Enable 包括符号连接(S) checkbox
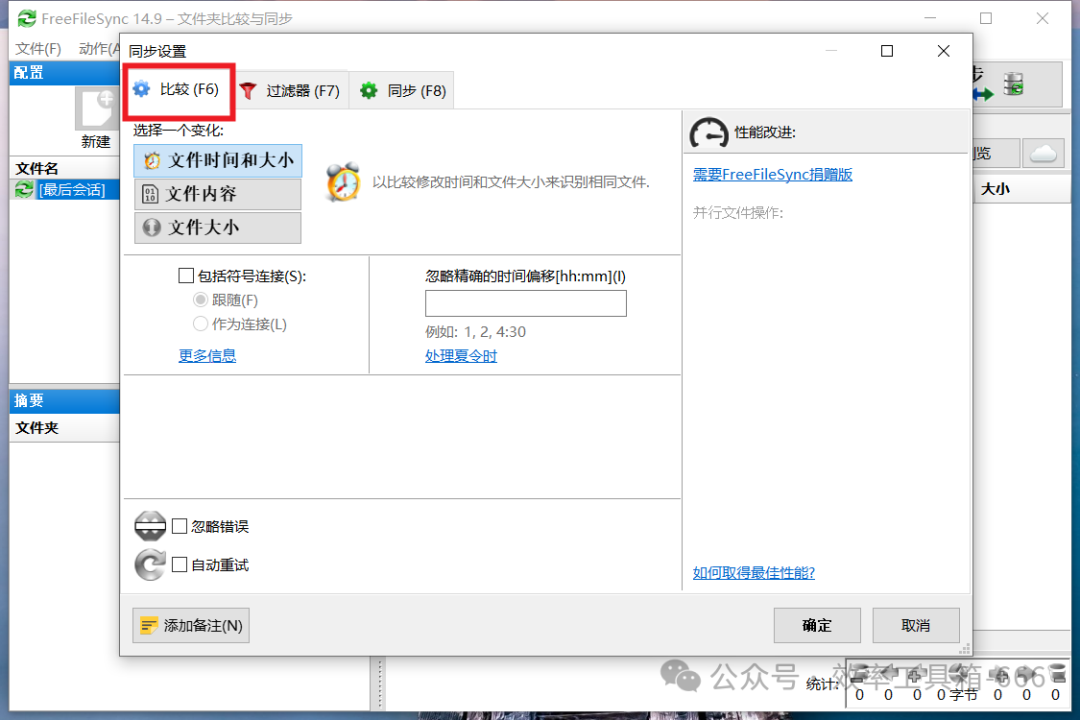1080x720 pixels. point(186,276)
